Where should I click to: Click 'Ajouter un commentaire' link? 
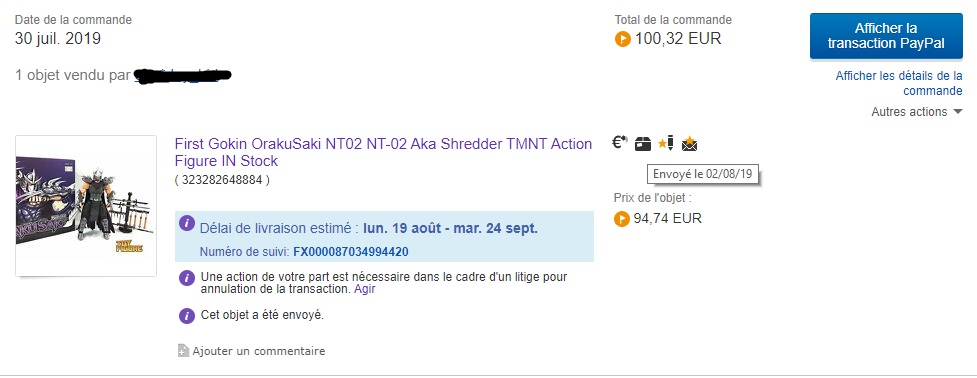click(259, 351)
